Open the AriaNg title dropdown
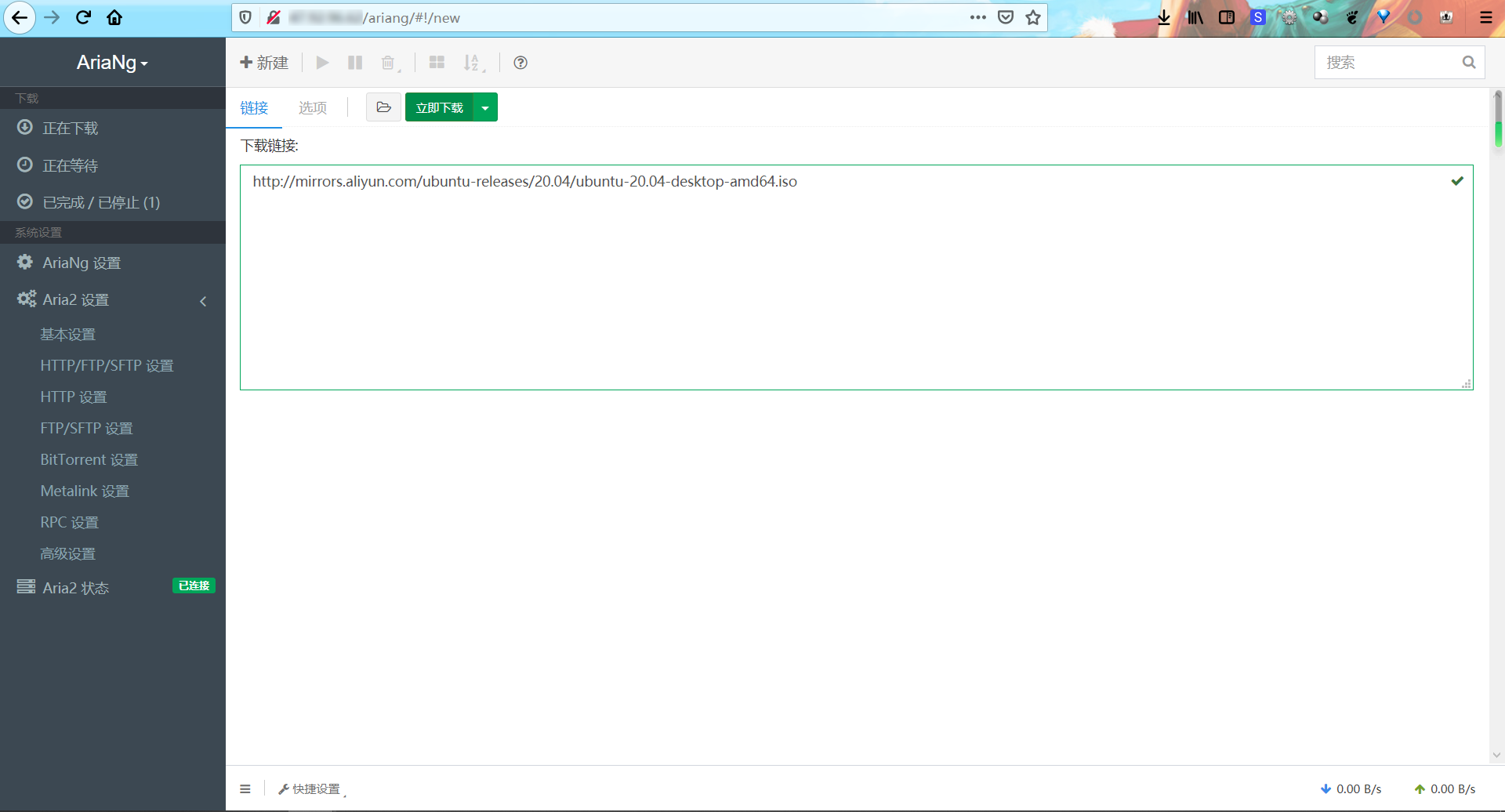Image resolution: width=1505 pixels, height=812 pixels. [112, 62]
